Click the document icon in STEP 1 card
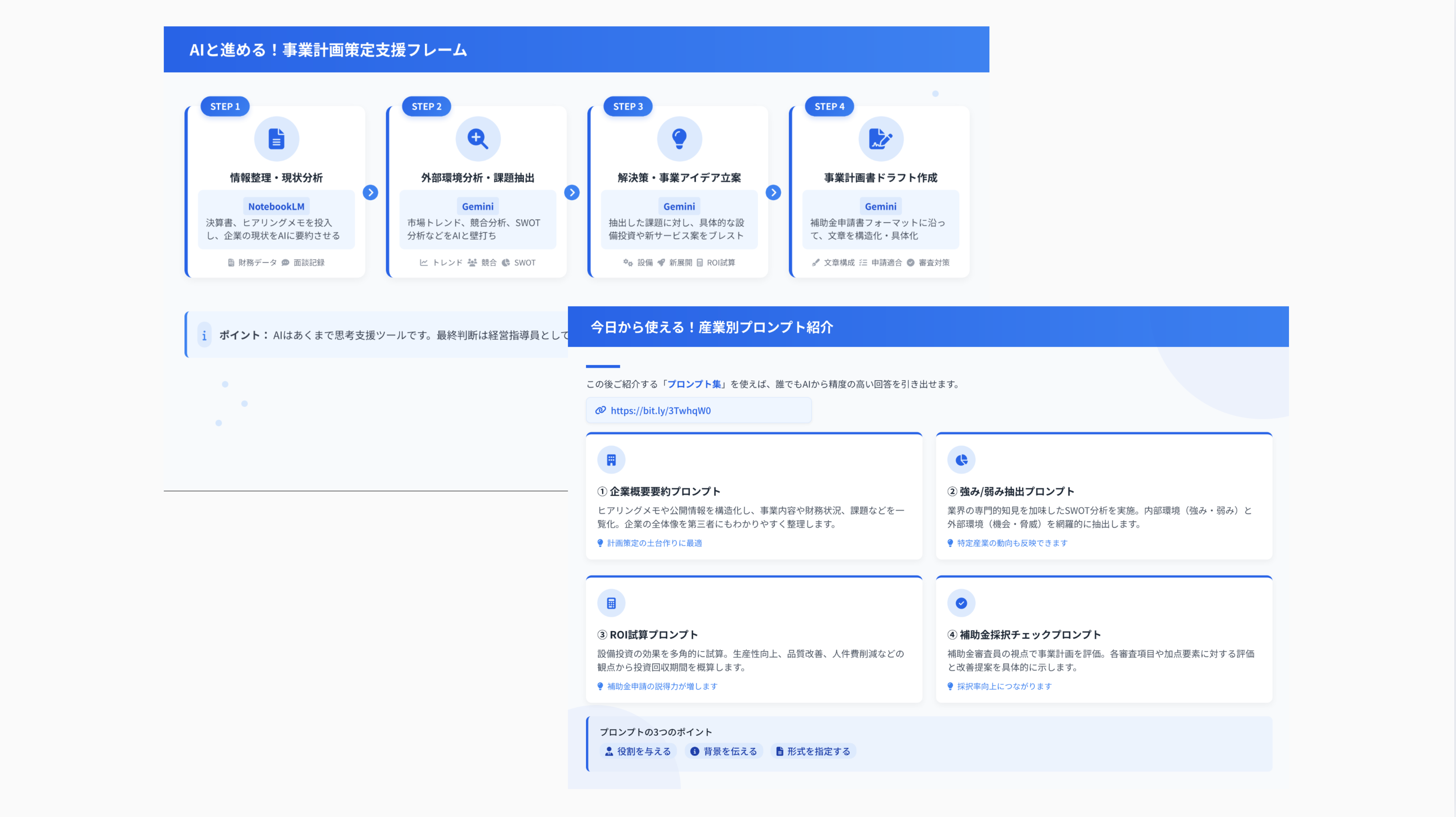 click(x=276, y=138)
